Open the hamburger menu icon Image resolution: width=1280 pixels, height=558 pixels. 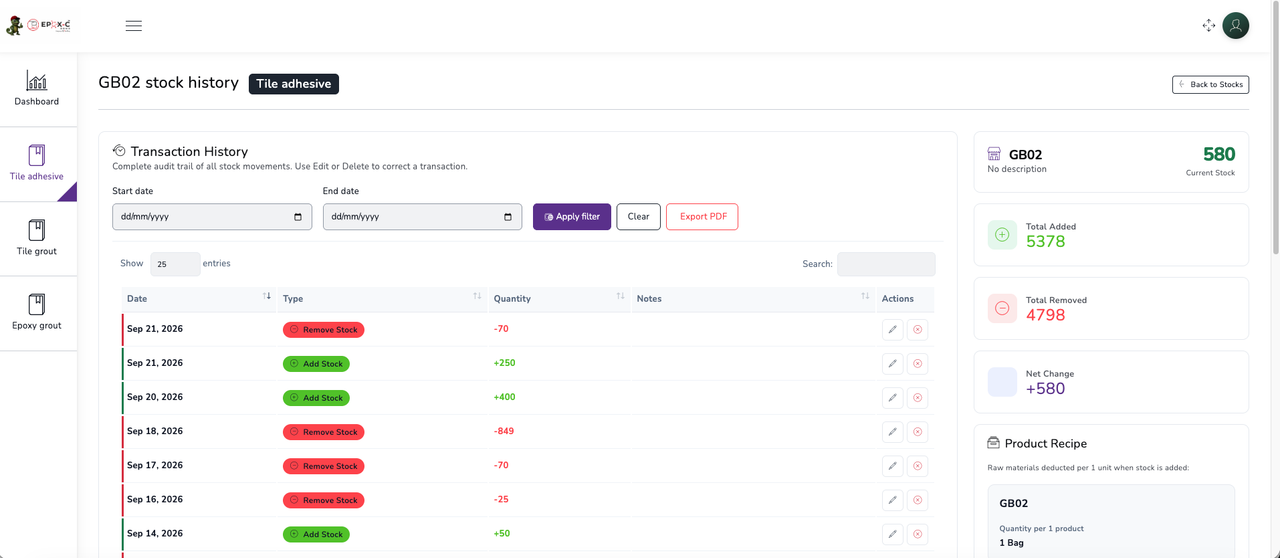(134, 26)
